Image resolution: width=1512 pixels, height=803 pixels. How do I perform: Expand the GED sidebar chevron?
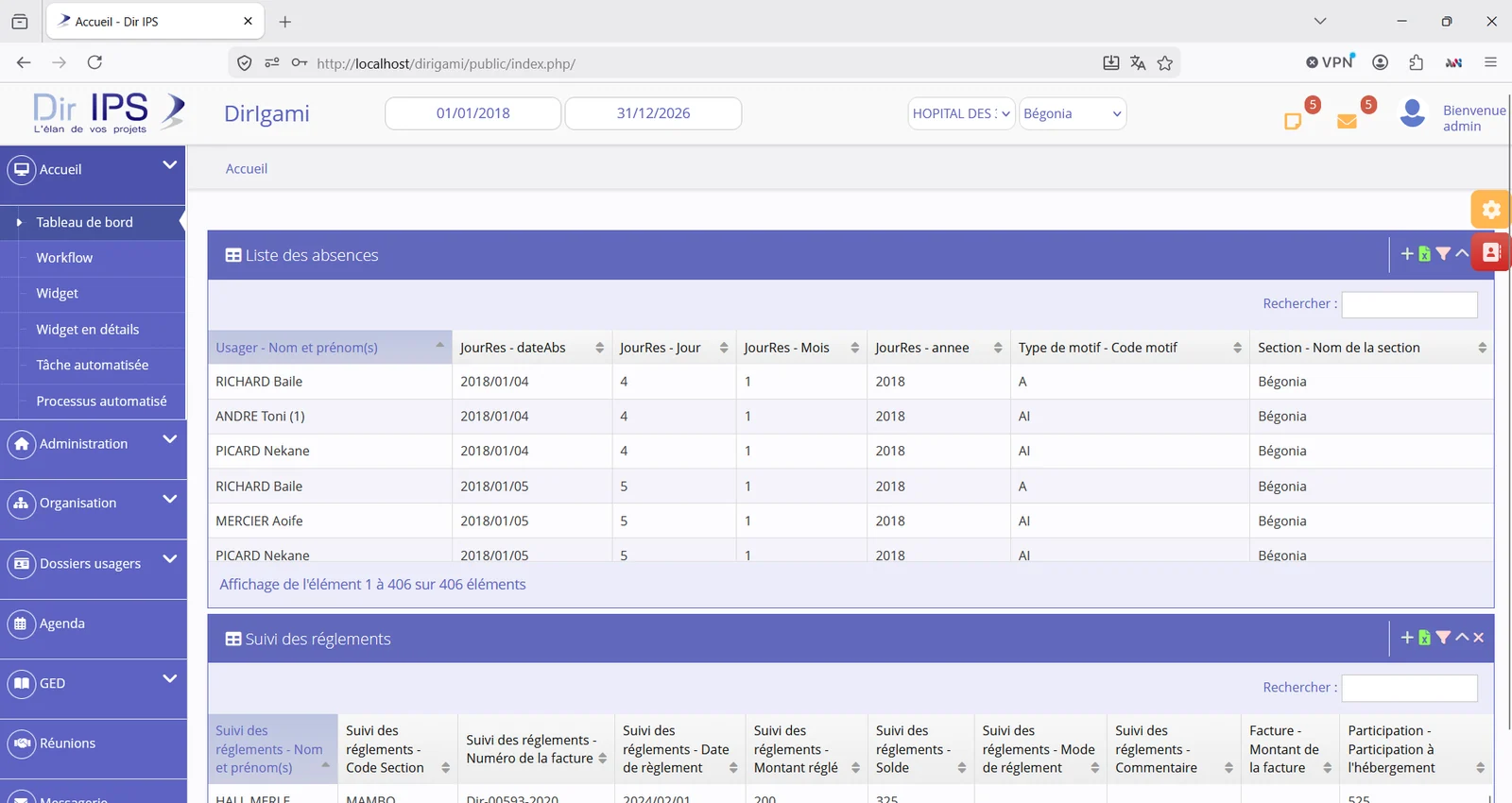tap(170, 678)
